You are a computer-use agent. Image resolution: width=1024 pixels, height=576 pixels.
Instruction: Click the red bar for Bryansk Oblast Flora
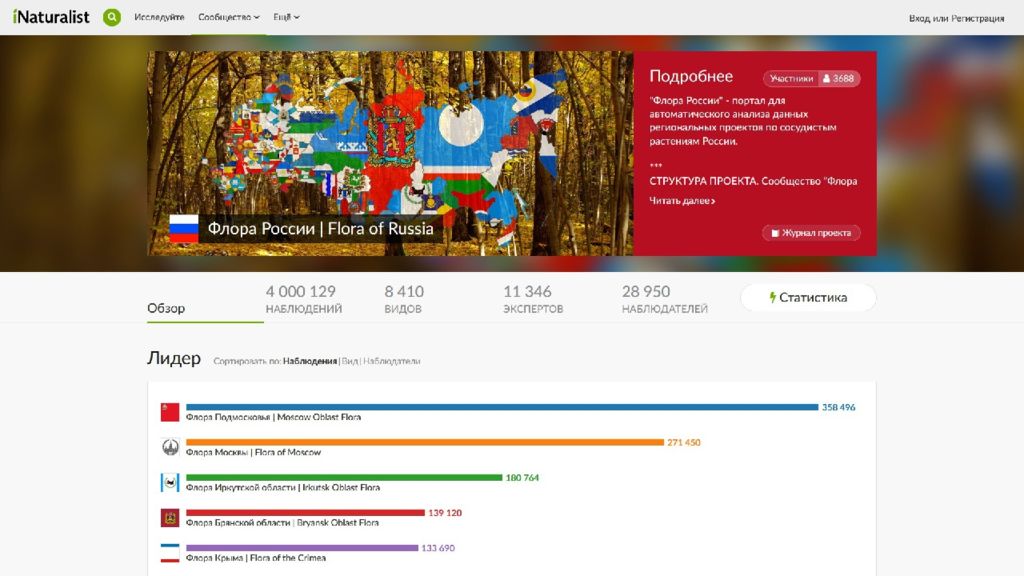305,513
